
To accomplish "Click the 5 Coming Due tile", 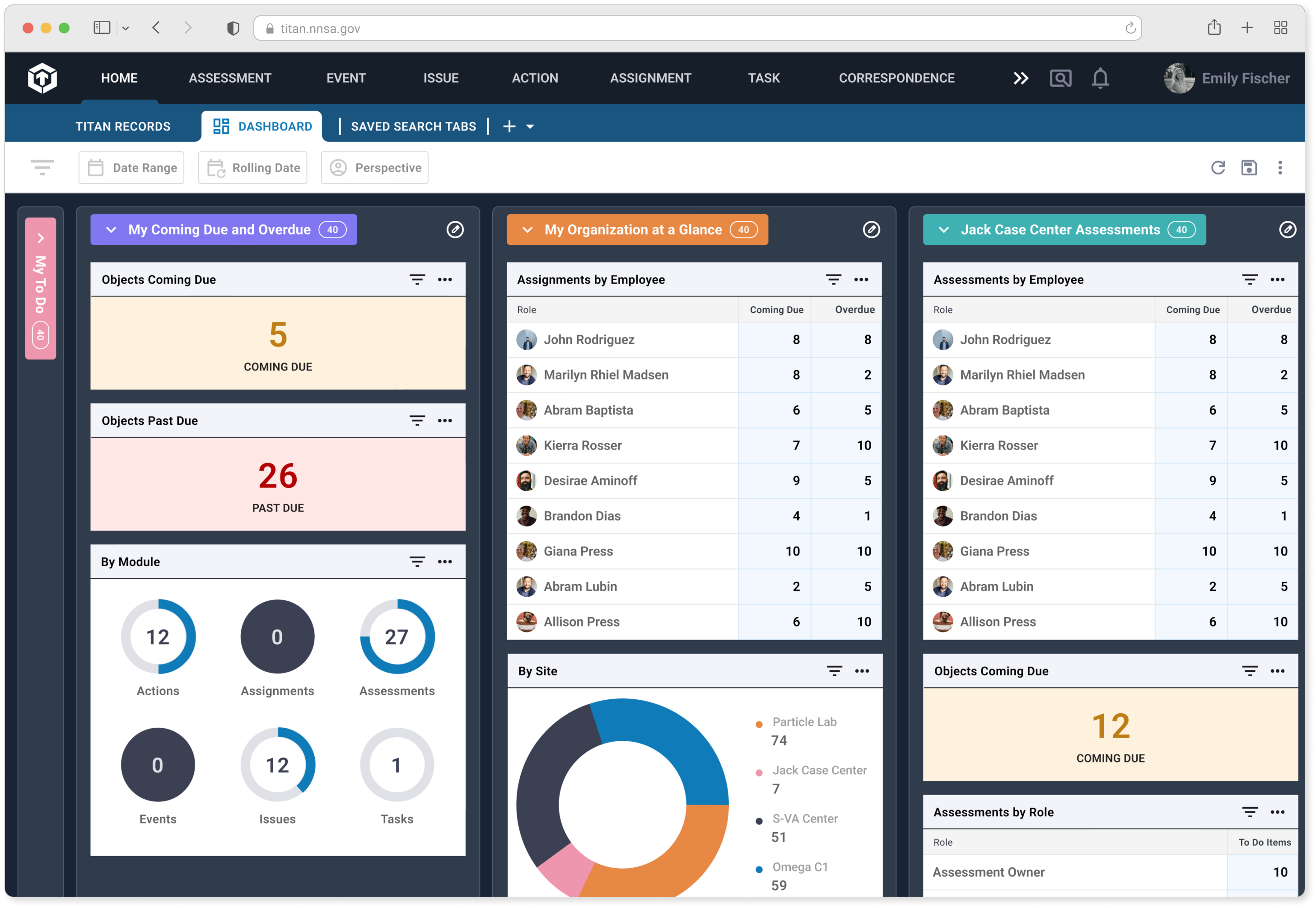I will pyautogui.click(x=278, y=343).
